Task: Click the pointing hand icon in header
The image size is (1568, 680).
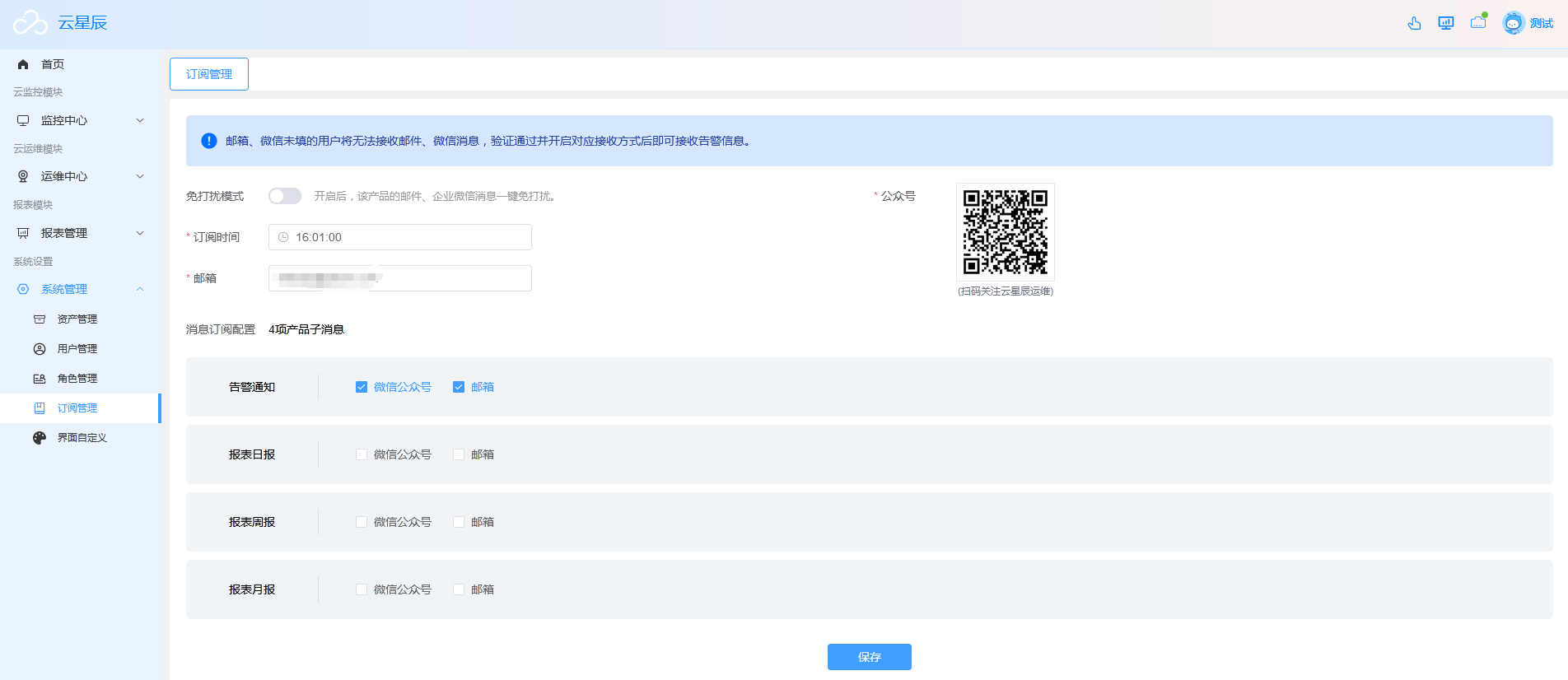Action: coord(1414,23)
